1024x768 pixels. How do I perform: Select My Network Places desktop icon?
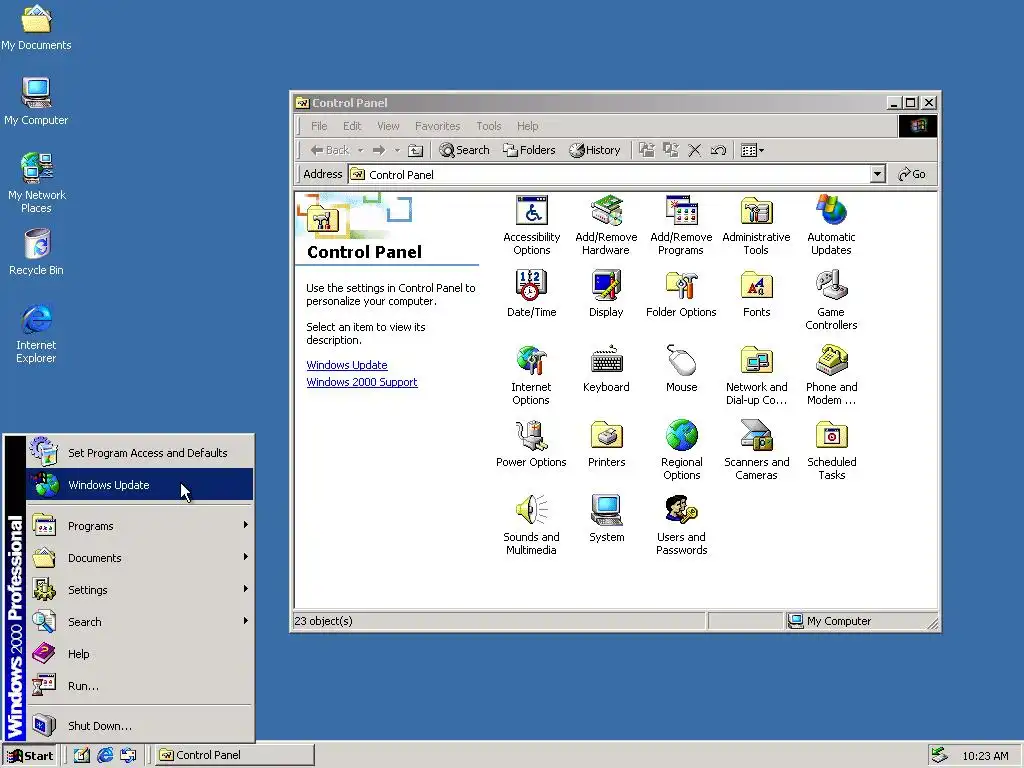tap(36, 183)
